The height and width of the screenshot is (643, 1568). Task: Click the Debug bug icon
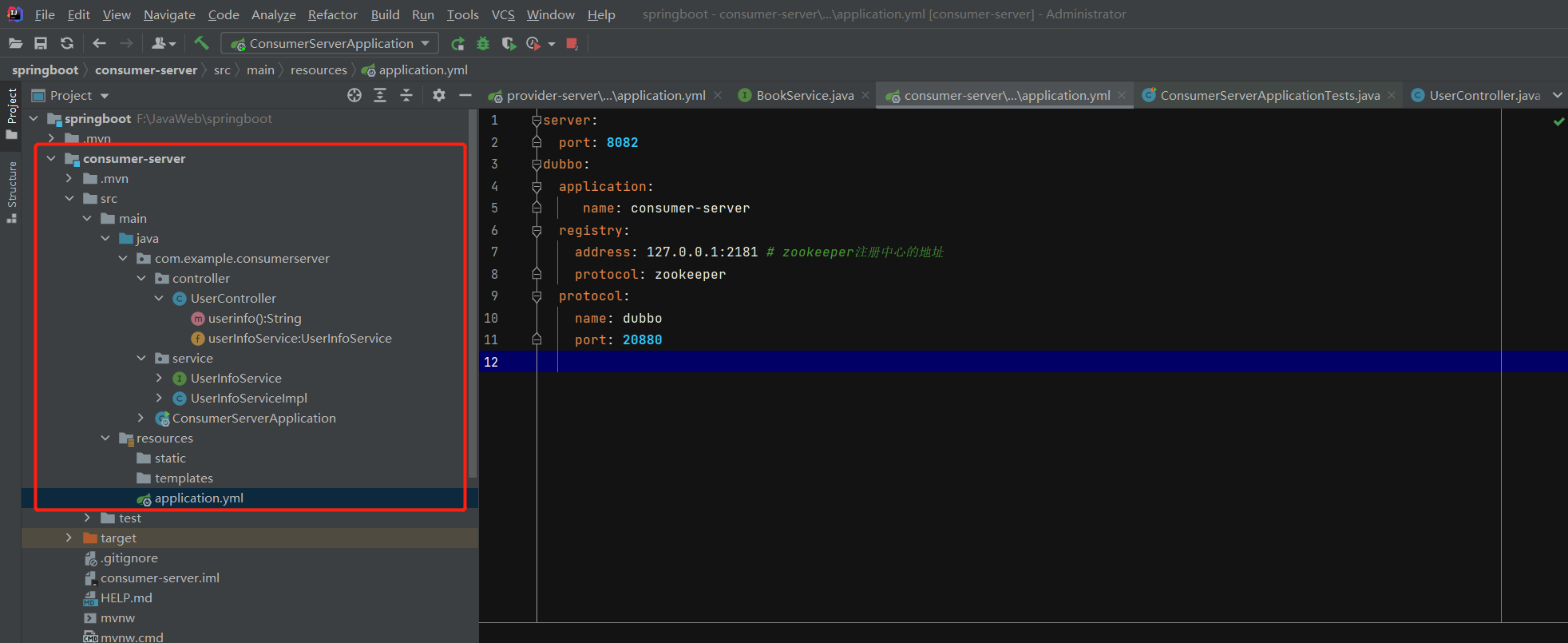click(483, 43)
